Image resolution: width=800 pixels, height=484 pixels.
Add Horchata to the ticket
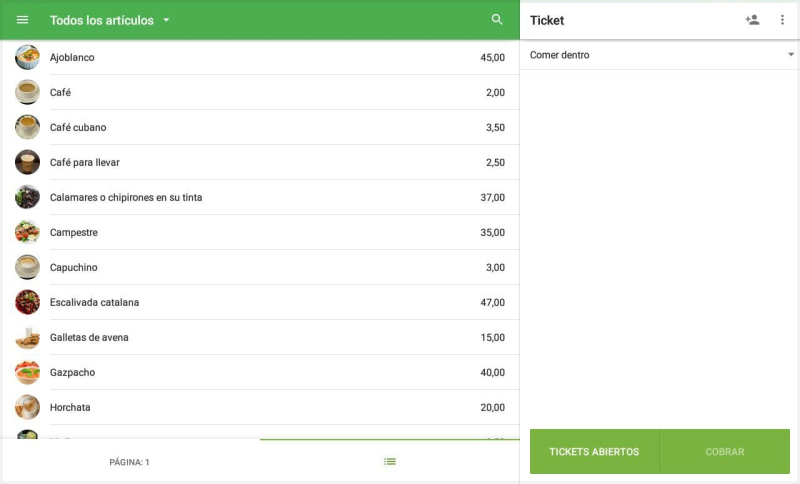point(70,408)
